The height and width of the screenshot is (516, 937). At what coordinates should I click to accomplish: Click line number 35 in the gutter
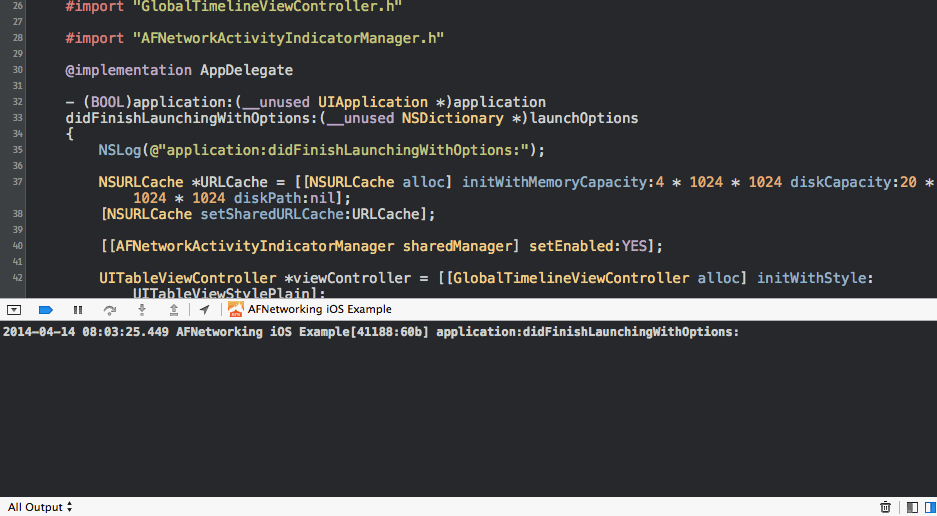click(18, 150)
